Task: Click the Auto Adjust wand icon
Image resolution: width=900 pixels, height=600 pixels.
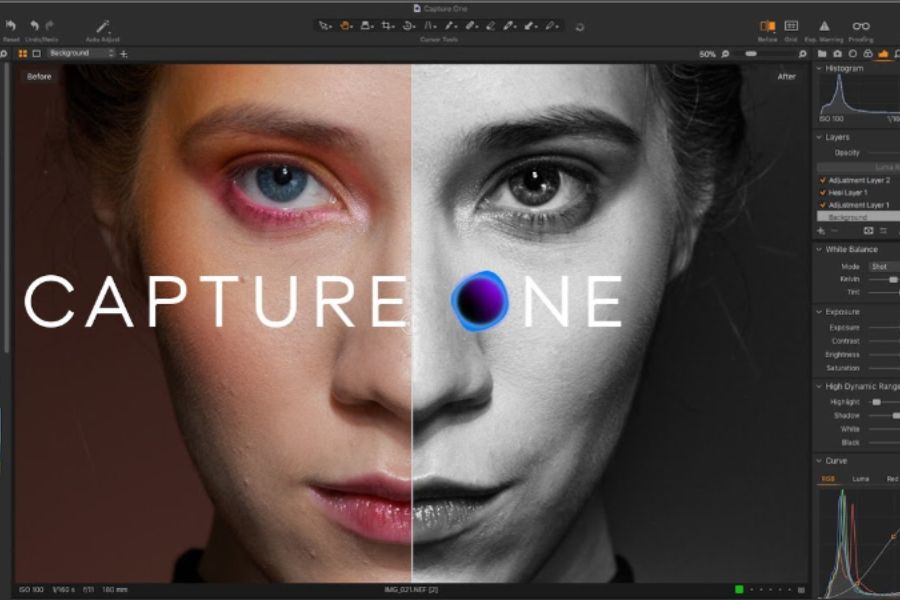Action: 103,26
